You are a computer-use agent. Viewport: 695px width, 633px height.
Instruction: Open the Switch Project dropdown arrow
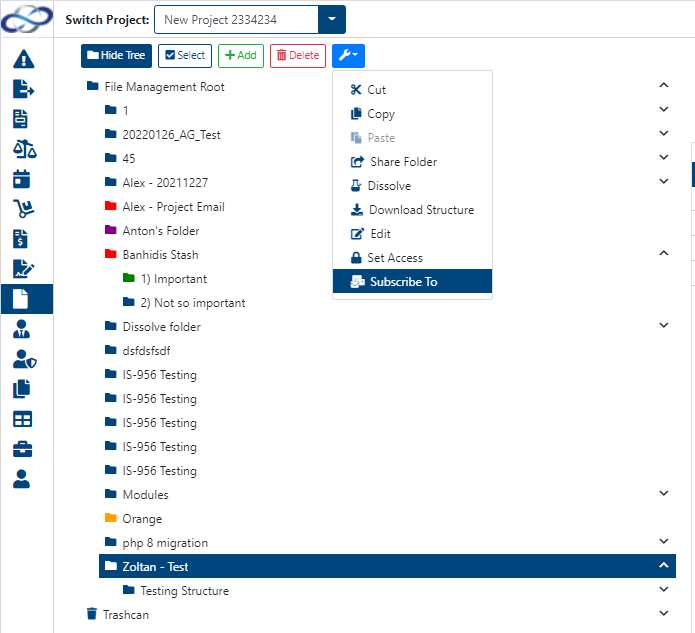pos(332,19)
